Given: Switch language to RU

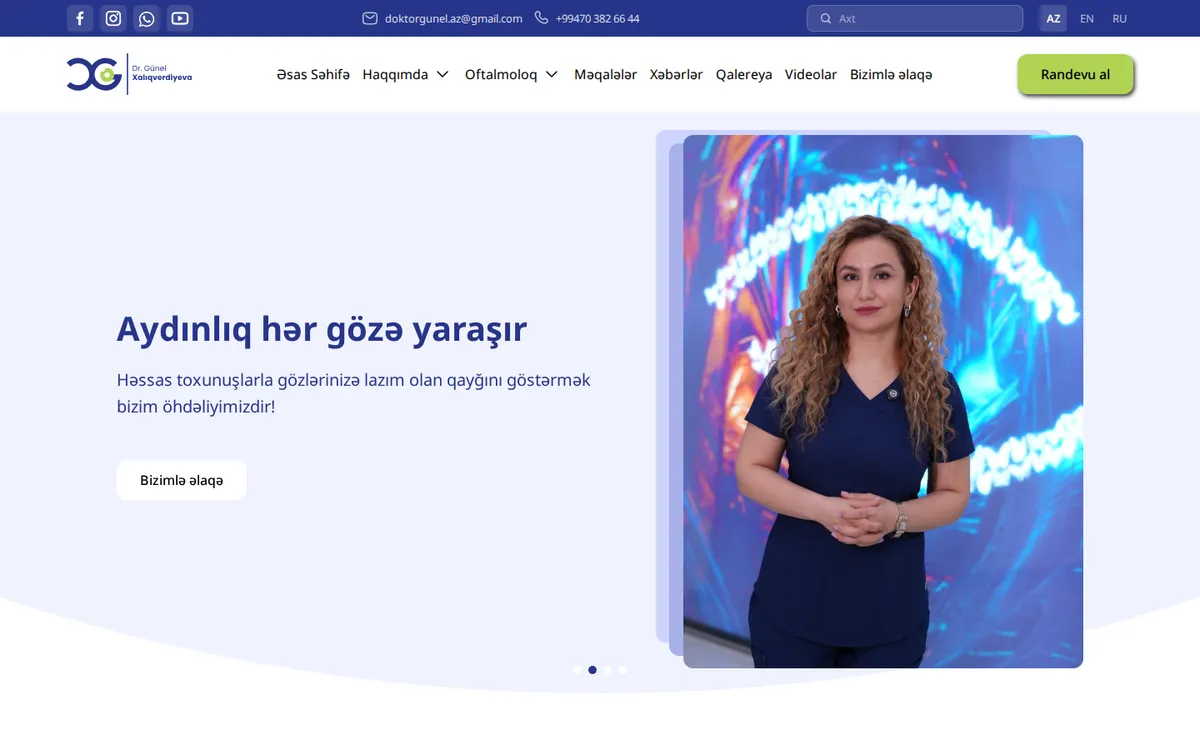Looking at the screenshot, I should (1120, 18).
